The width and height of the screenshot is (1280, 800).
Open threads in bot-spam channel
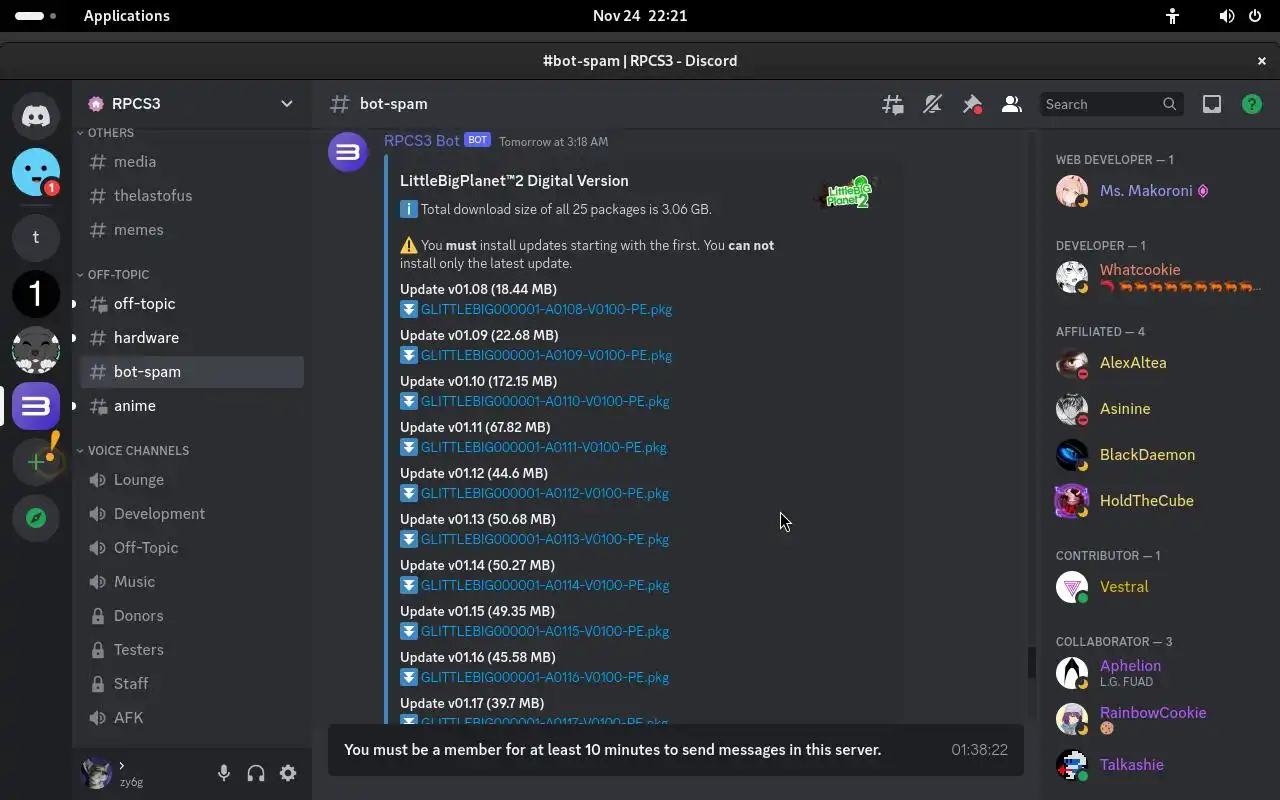(x=893, y=104)
